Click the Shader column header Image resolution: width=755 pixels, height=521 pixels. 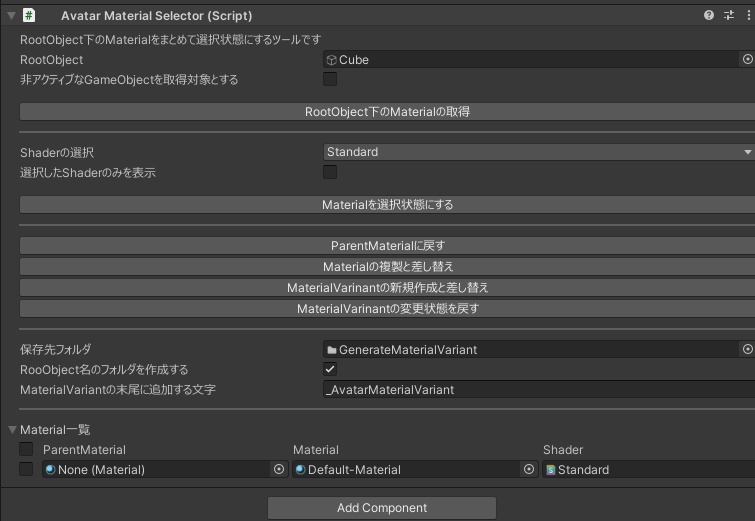563,450
